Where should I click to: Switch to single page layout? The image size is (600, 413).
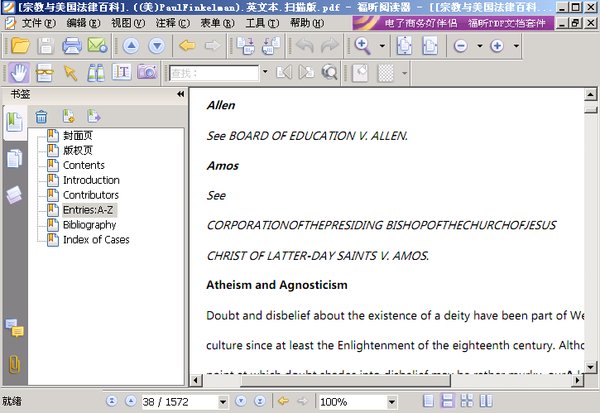[429, 401]
